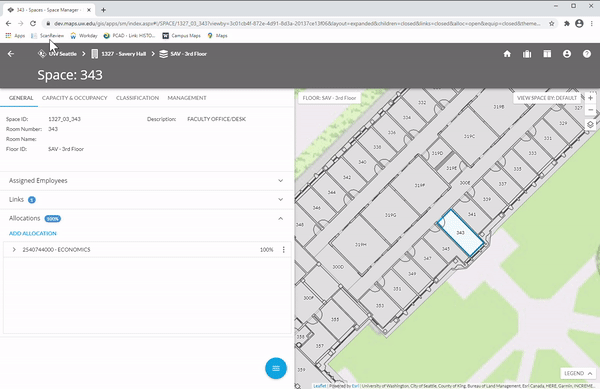
Task: Select room 333 on the floor map
Action: [x=532, y=153]
